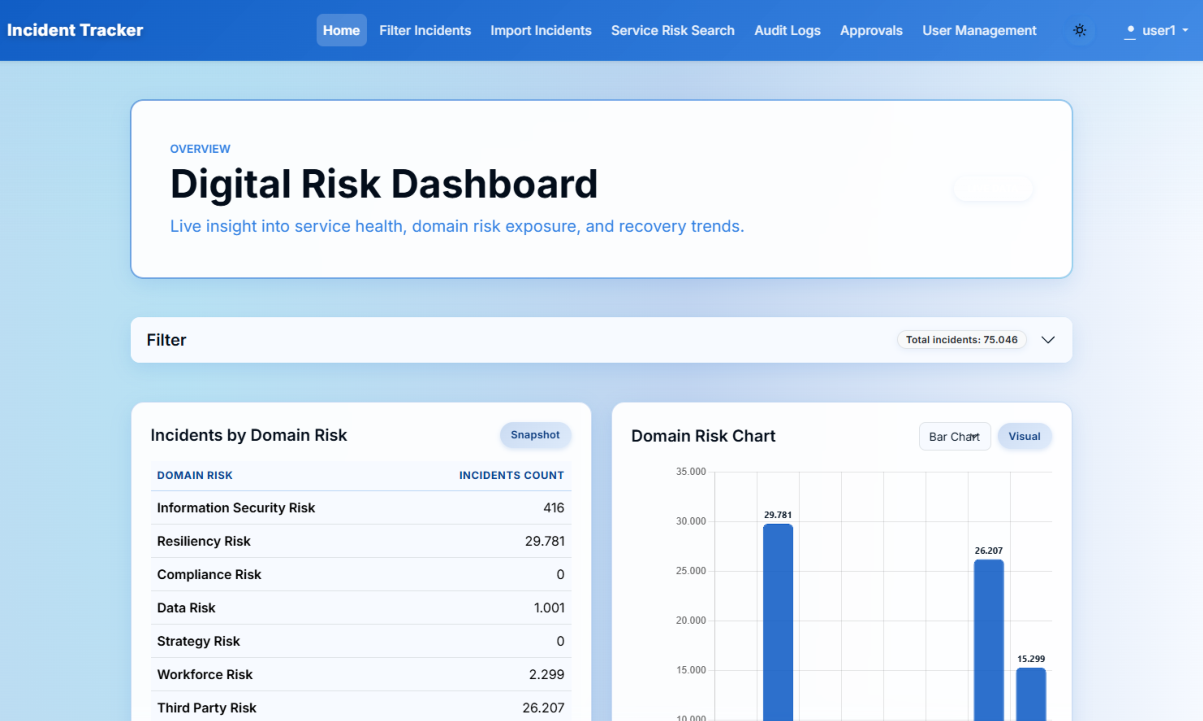Select the Strategy Risk row

(x=361, y=641)
